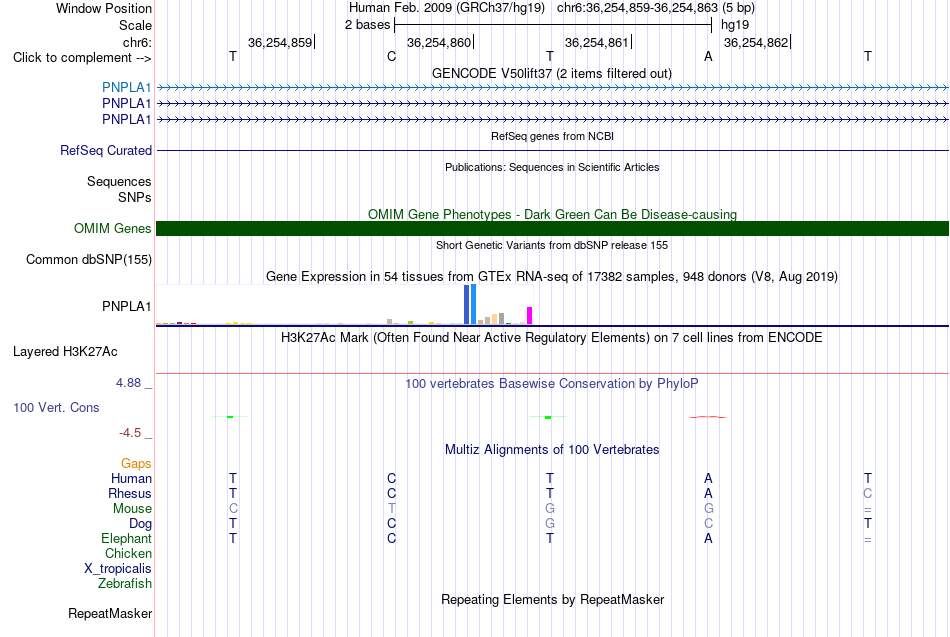Click the PhyloP upper limit value 4.88
This screenshot has width=950, height=637.
128,383
